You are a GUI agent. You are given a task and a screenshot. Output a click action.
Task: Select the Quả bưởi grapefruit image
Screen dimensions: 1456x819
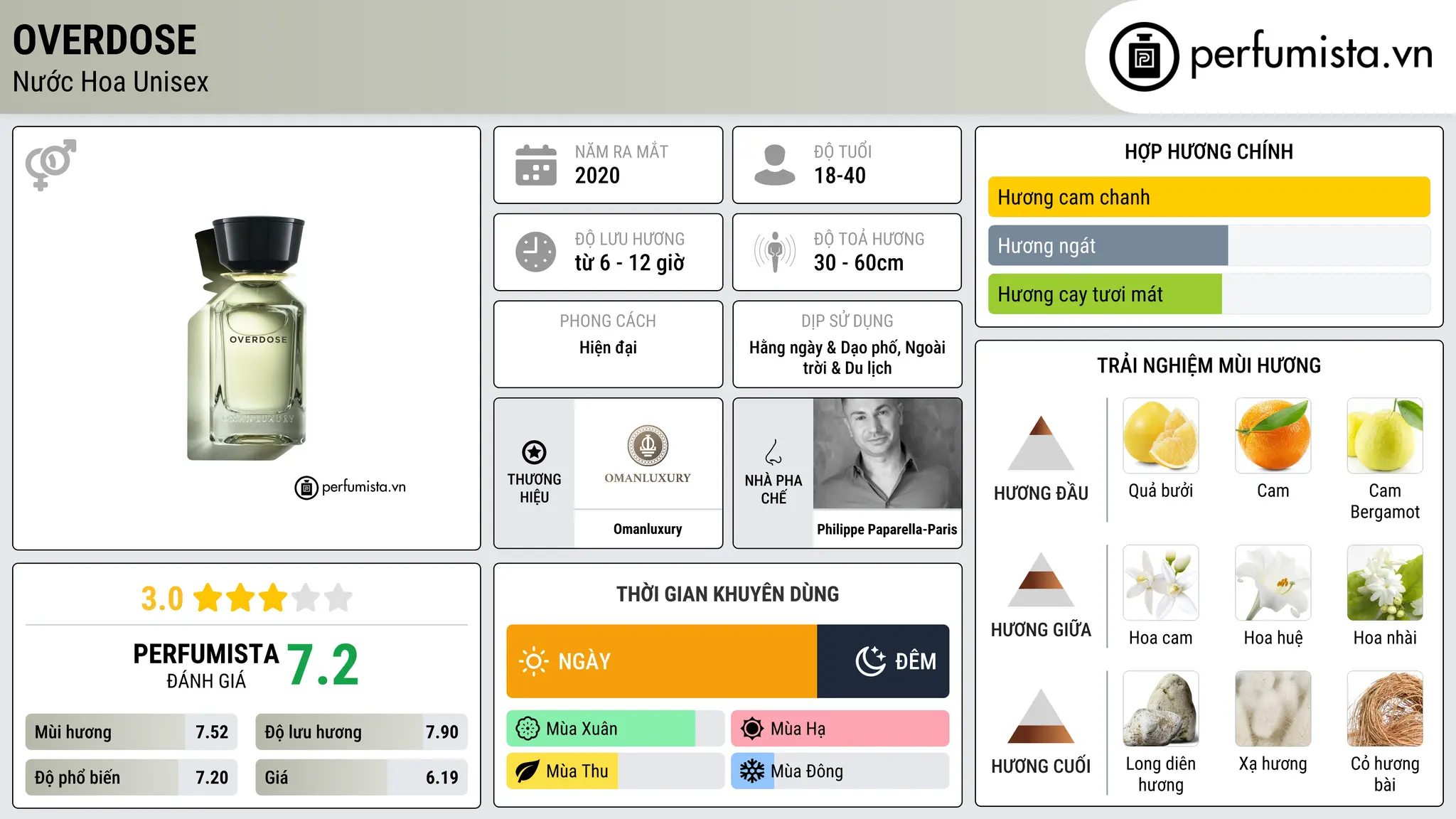pyautogui.click(x=1161, y=436)
